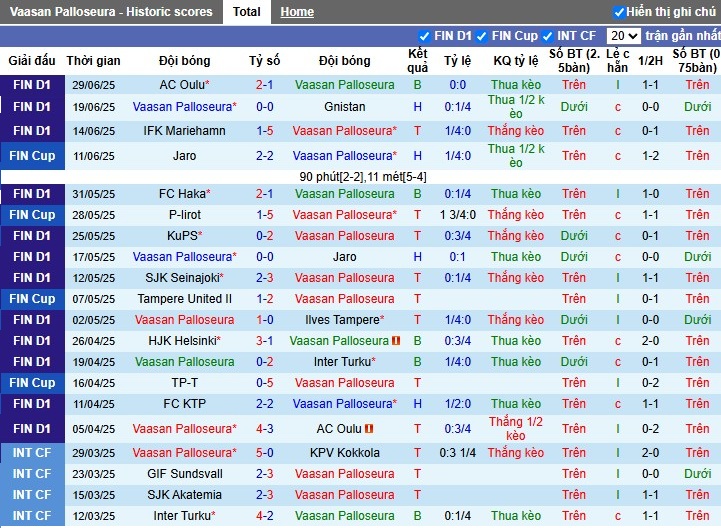Viewport: 721px width, 528px height.
Task: Open KPV Kokkola team link
Action: coord(344,453)
